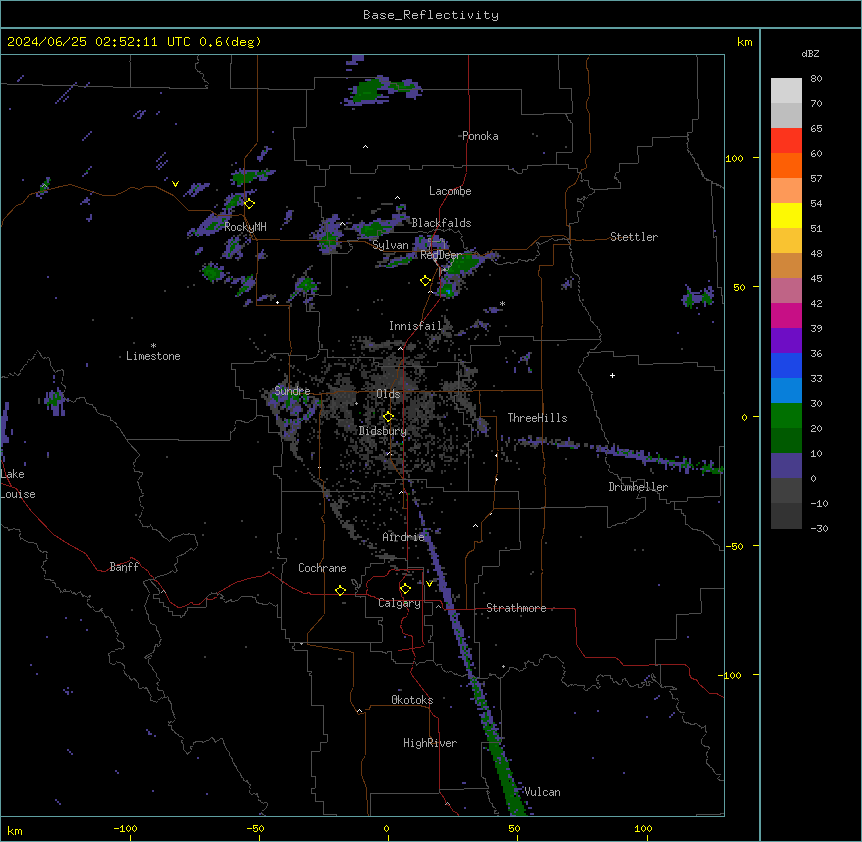The image size is (862, 842).
Task: Click the Sylvan town label
Action: [390, 245]
